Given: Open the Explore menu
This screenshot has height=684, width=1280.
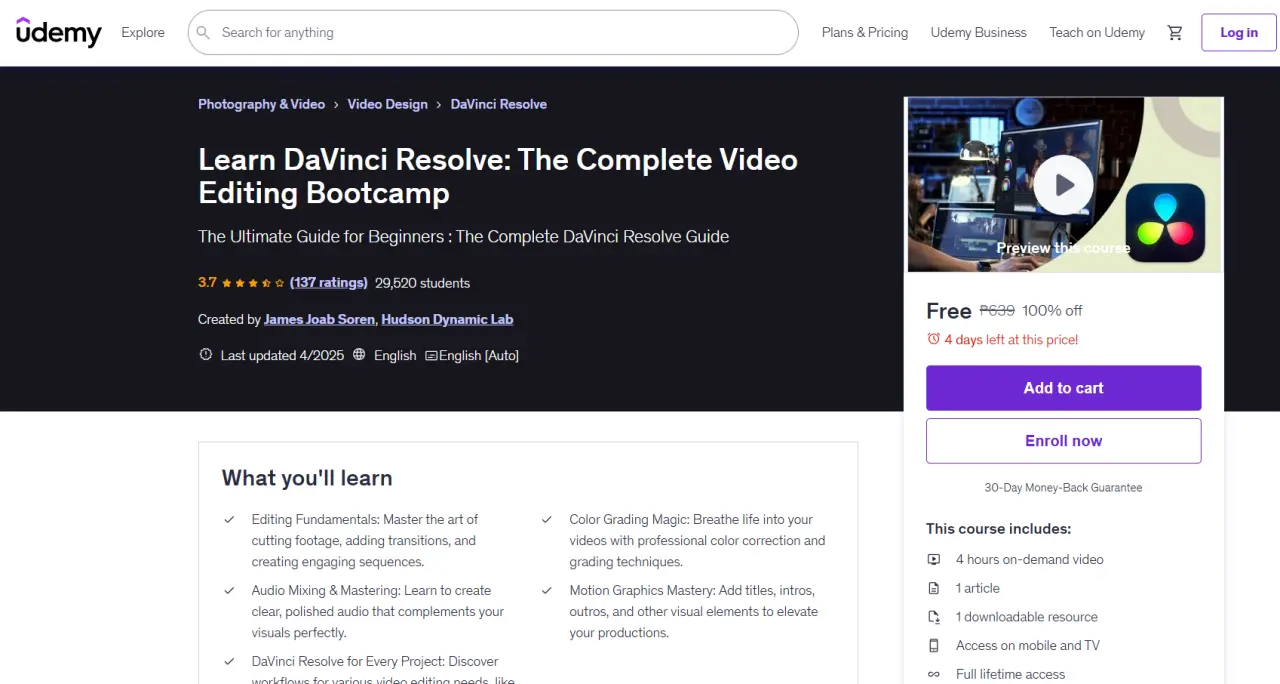Looking at the screenshot, I should coord(143,33).
